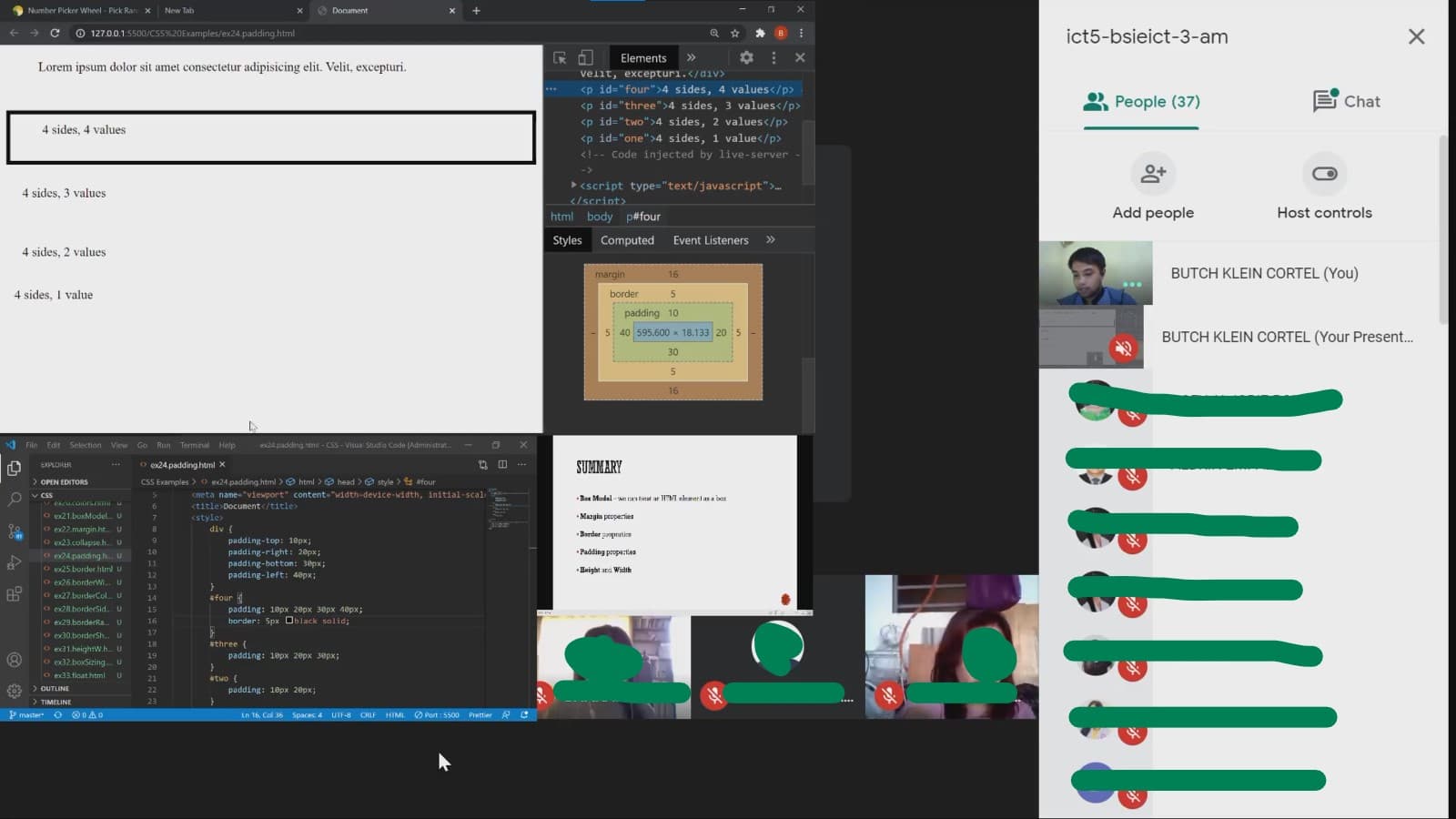Click the html breadcrumb in DevTools

coord(561,217)
